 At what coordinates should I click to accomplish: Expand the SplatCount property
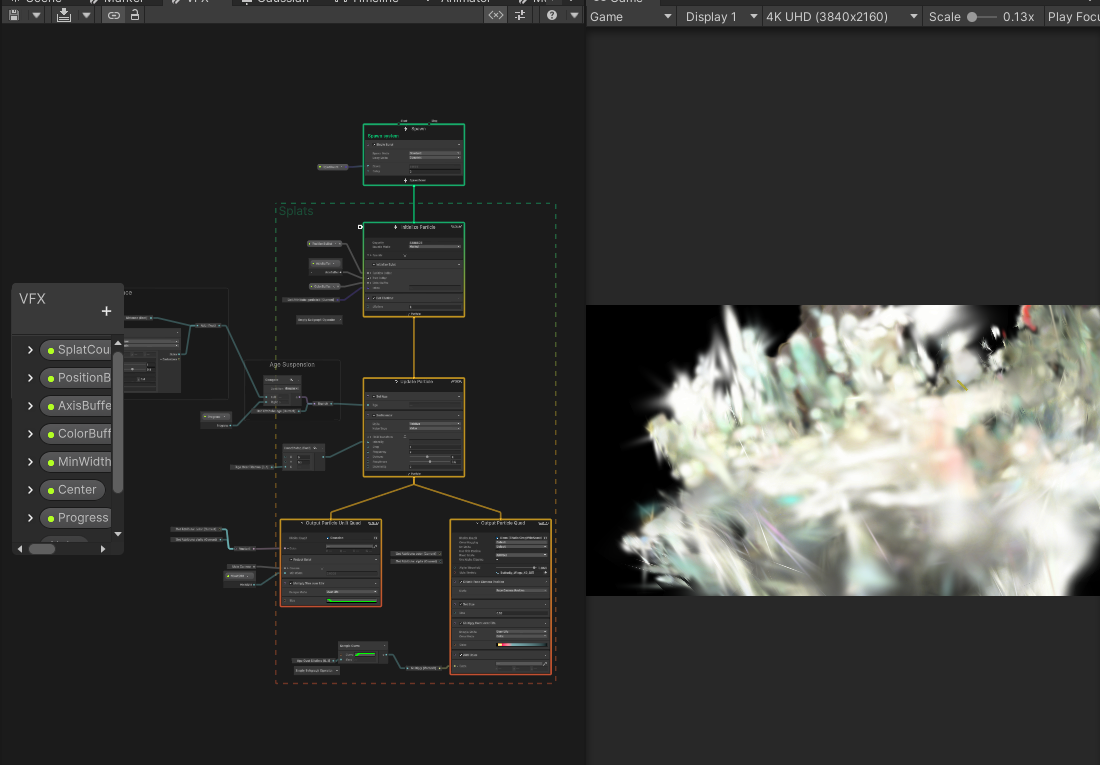30,350
